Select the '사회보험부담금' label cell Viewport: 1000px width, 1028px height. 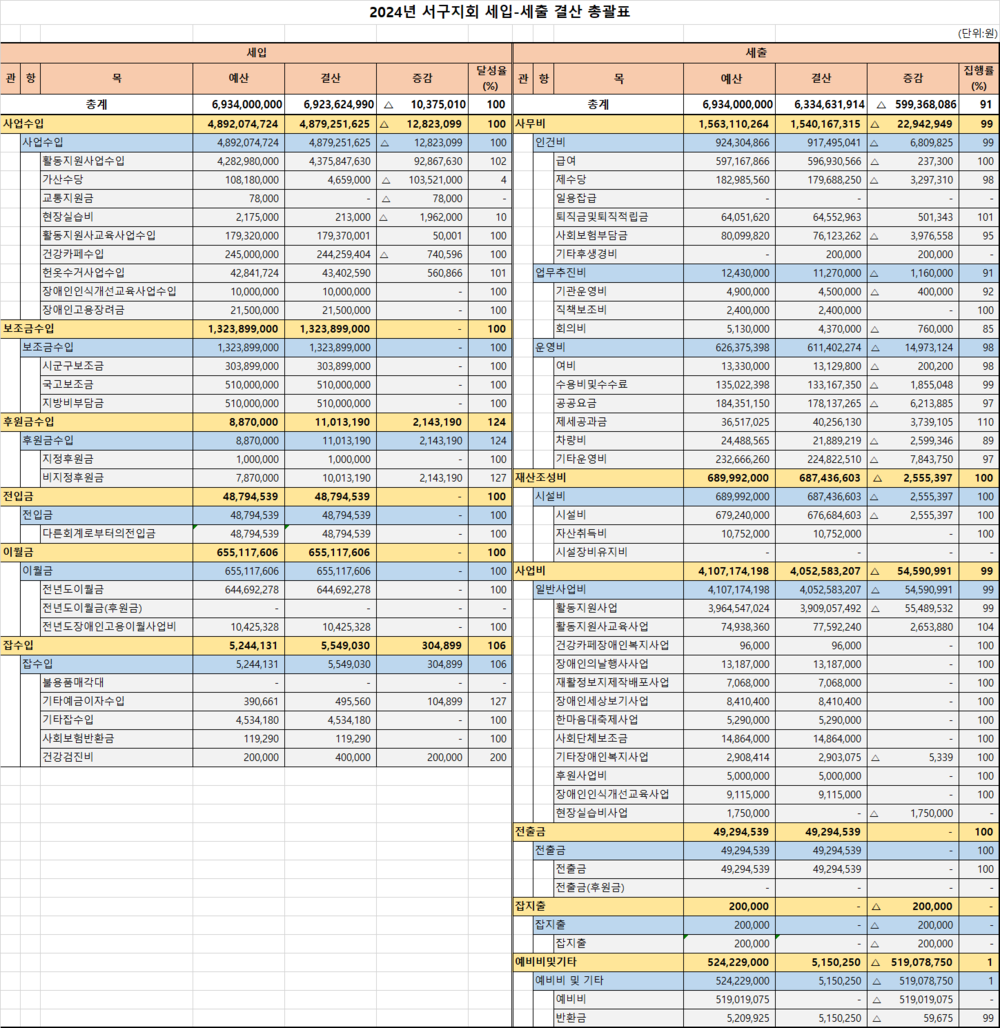[618, 235]
